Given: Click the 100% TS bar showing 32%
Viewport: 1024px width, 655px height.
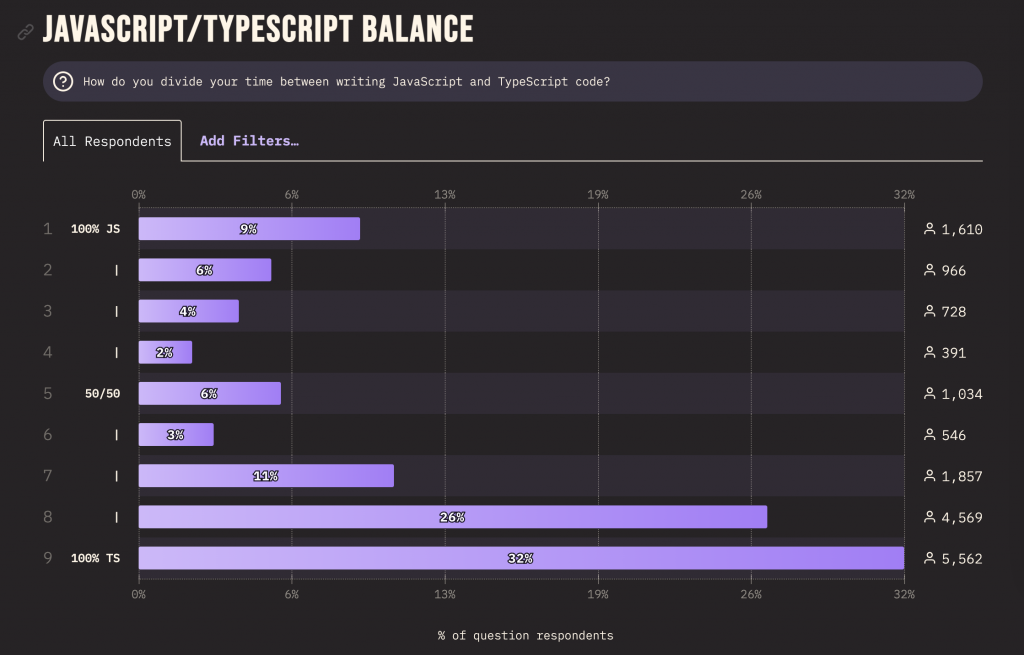Looking at the screenshot, I should [520, 558].
